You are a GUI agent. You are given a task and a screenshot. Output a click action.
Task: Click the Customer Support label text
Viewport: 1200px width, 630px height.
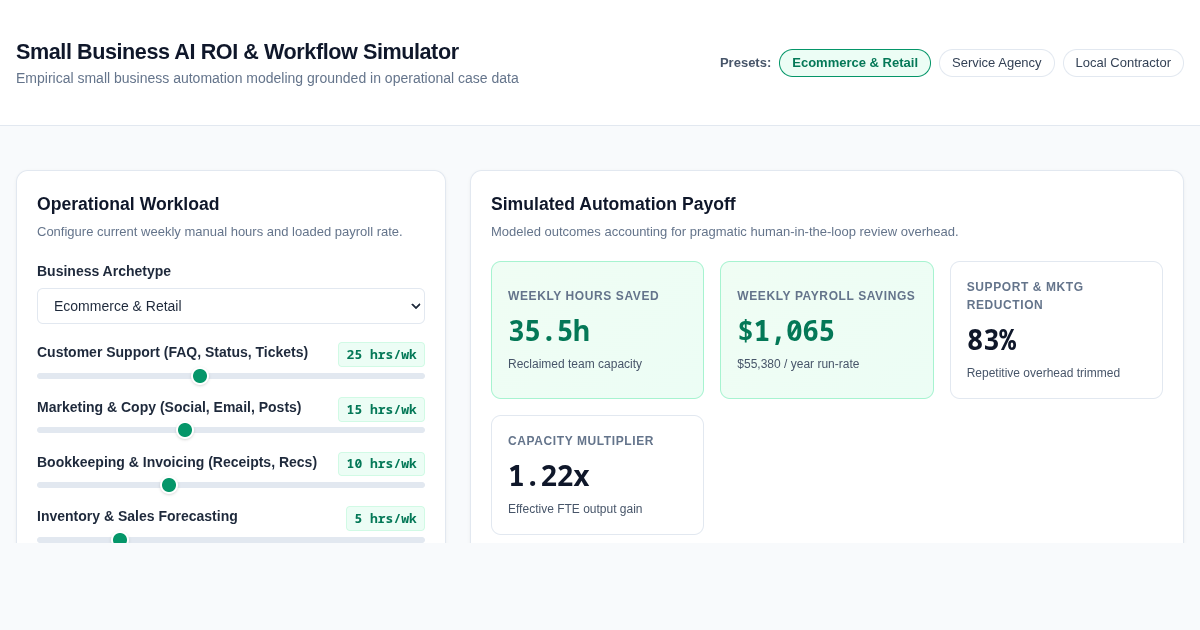tap(172, 352)
